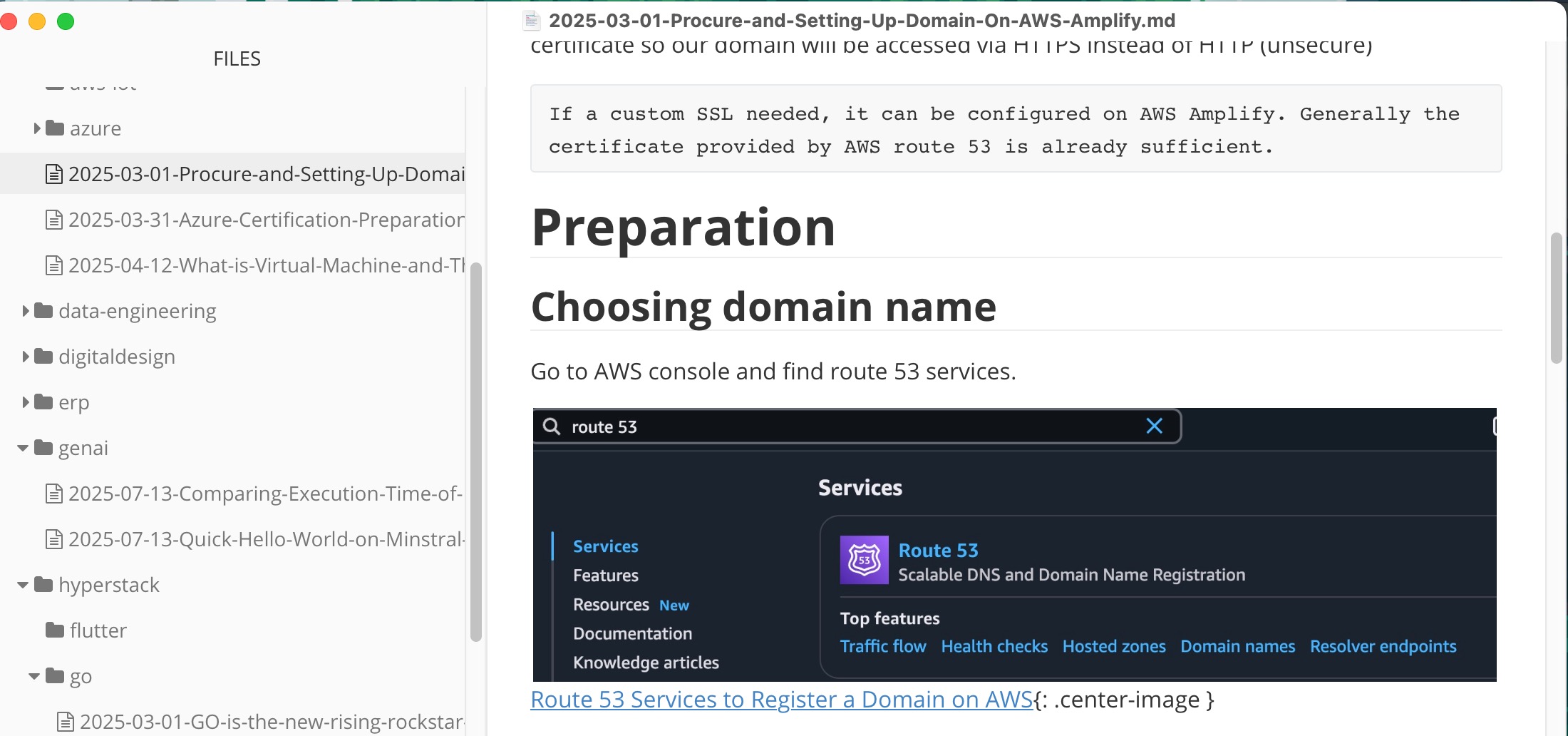Click the genai folder icon

pos(43,448)
